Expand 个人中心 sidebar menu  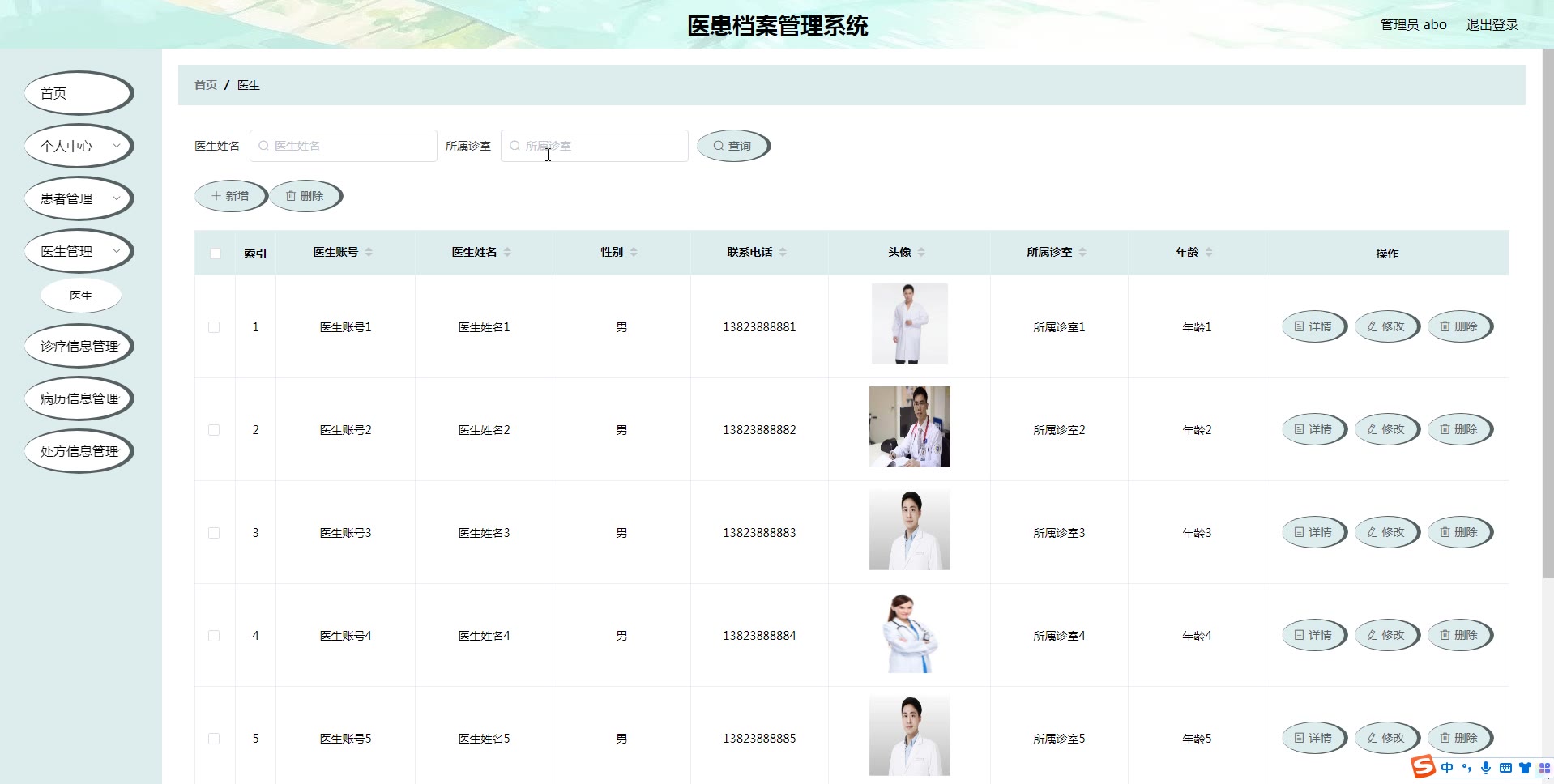click(x=79, y=146)
